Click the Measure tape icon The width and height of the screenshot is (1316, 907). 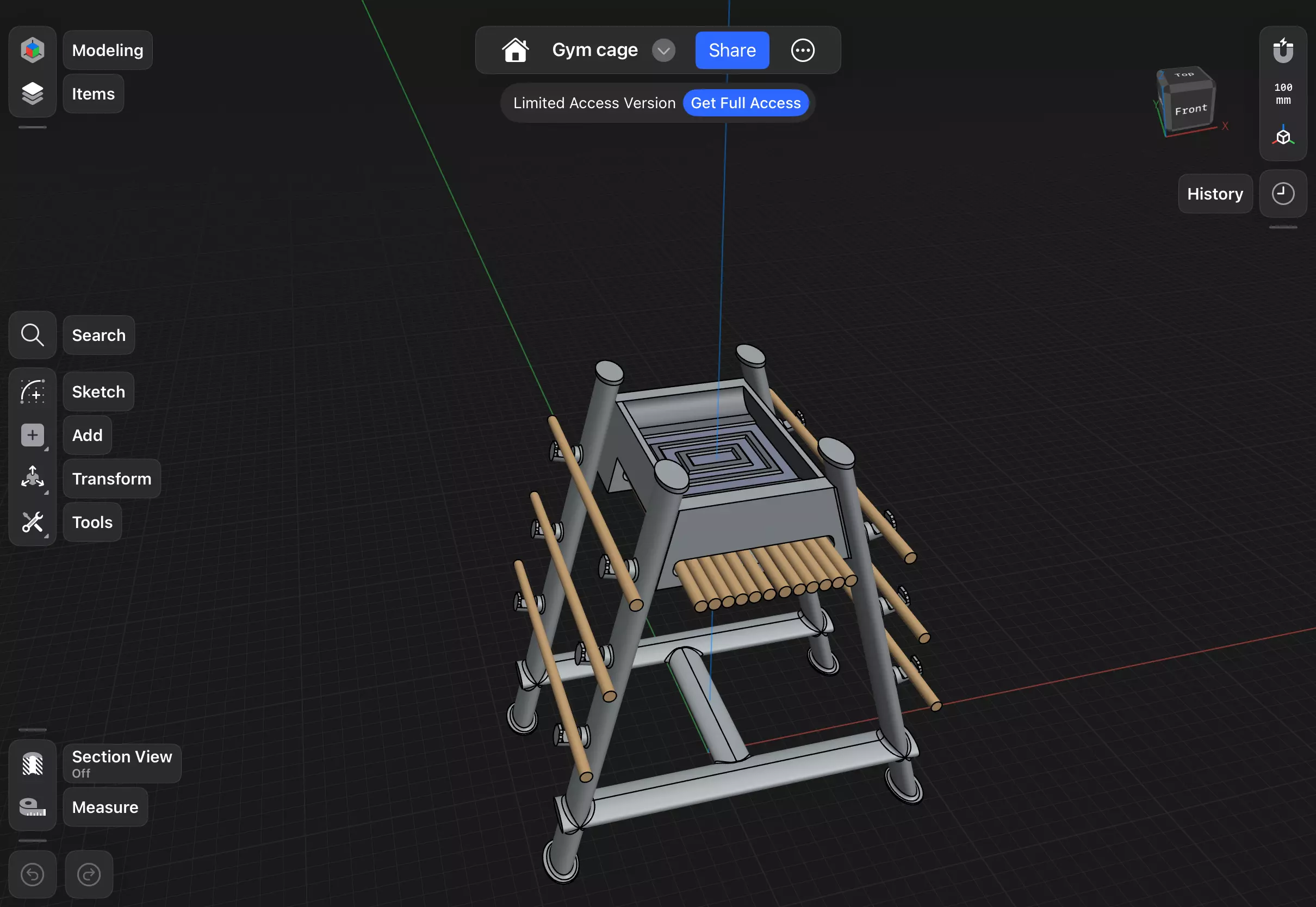pos(33,807)
